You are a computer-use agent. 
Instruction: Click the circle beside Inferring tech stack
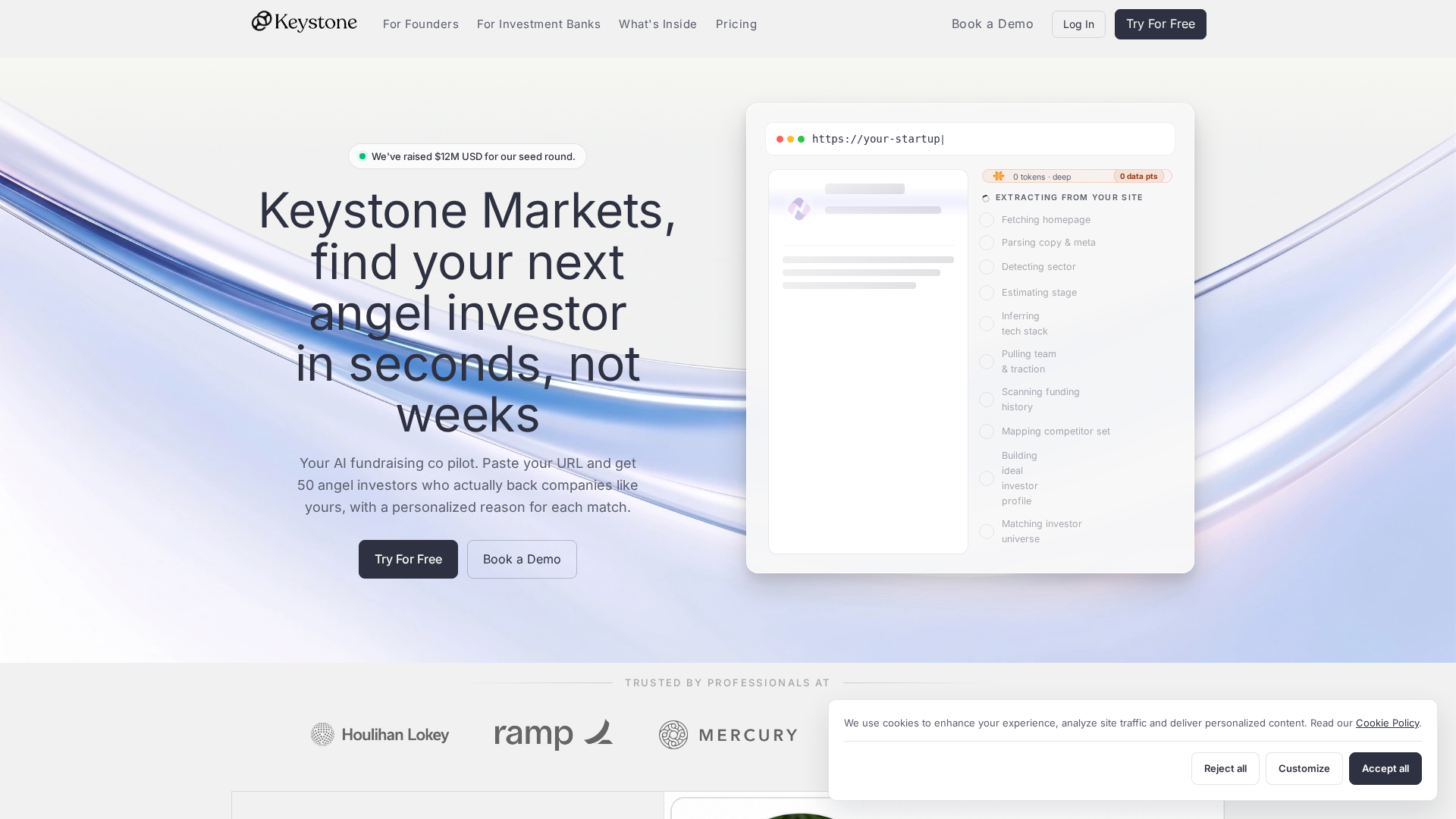click(x=987, y=324)
